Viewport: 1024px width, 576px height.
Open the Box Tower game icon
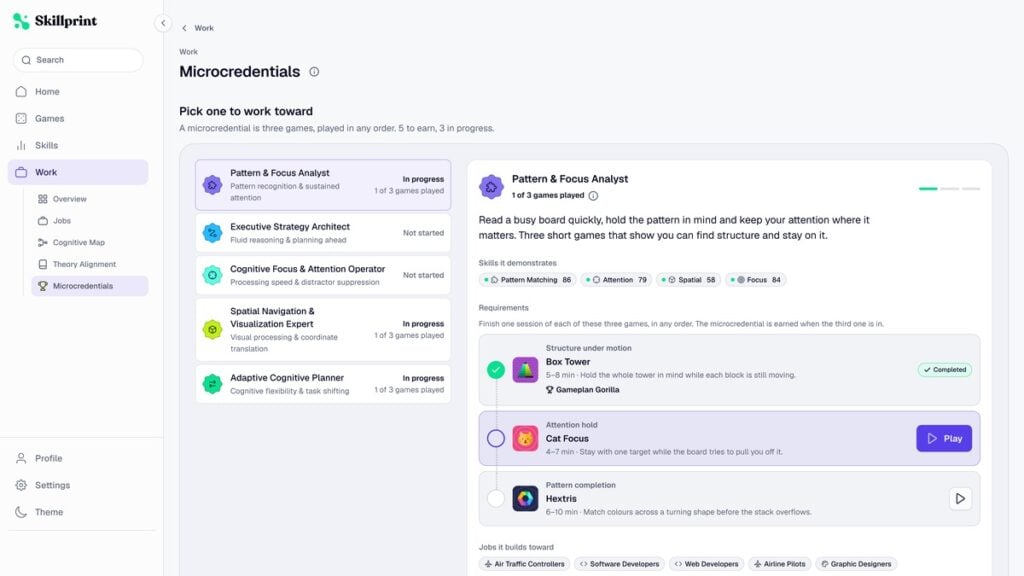click(525, 370)
